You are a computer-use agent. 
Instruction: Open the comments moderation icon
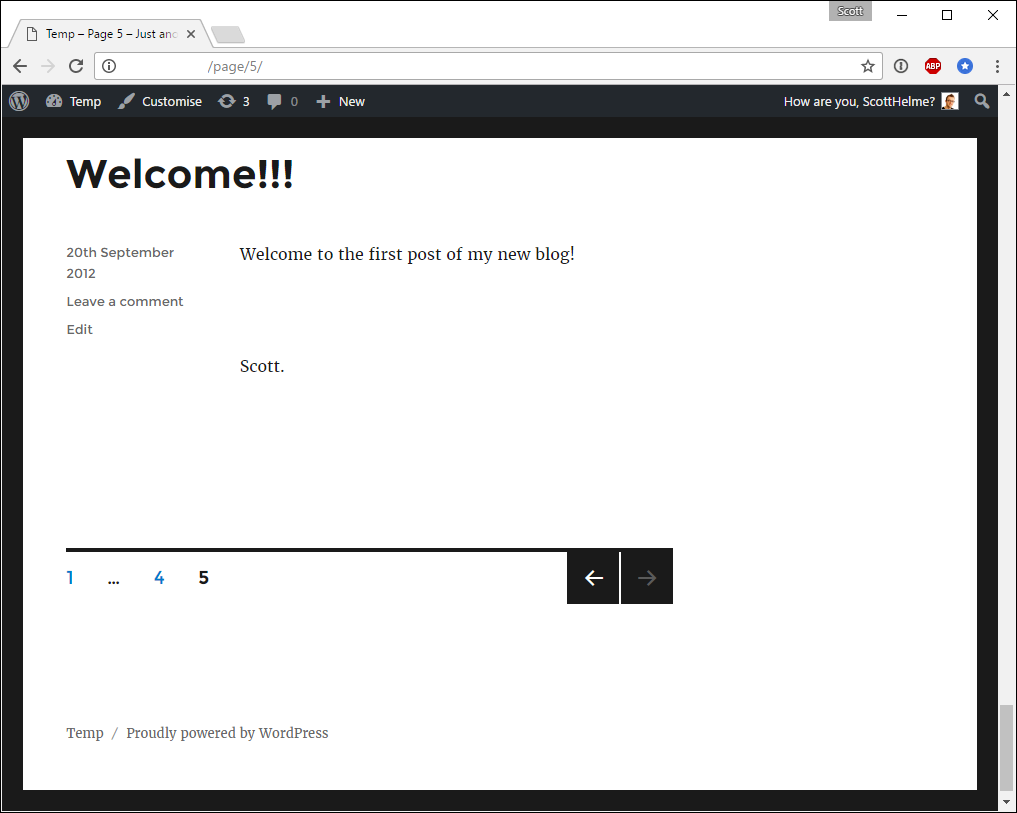pyautogui.click(x=281, y=101)
